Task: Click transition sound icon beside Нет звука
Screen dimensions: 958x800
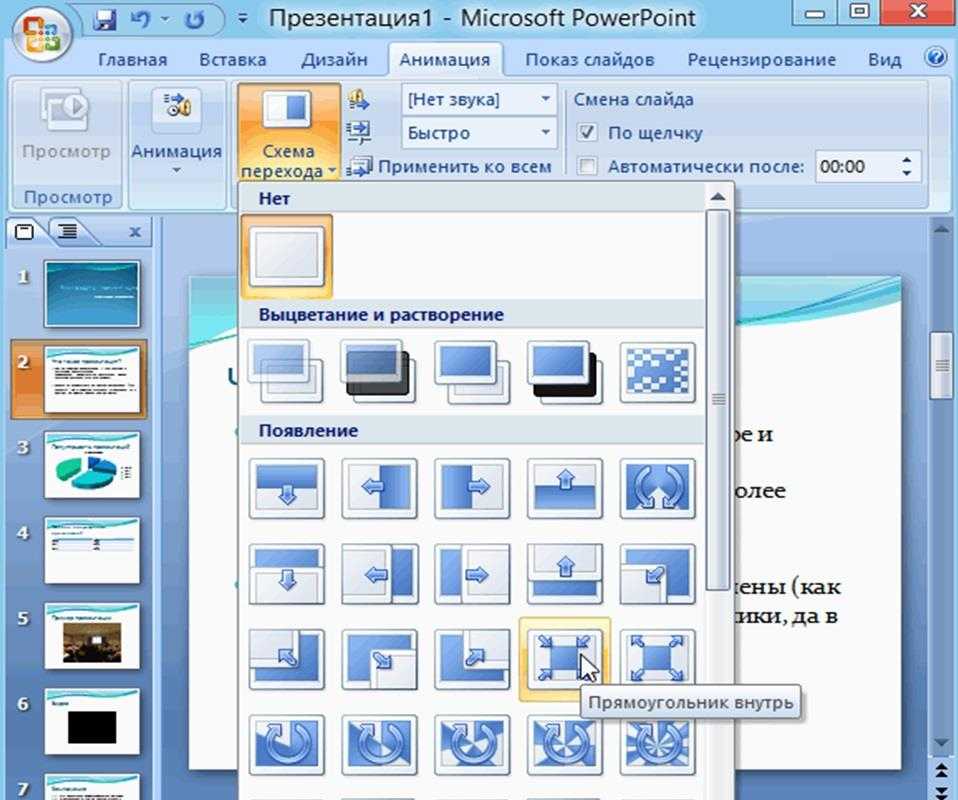Action: click(359, 100)
